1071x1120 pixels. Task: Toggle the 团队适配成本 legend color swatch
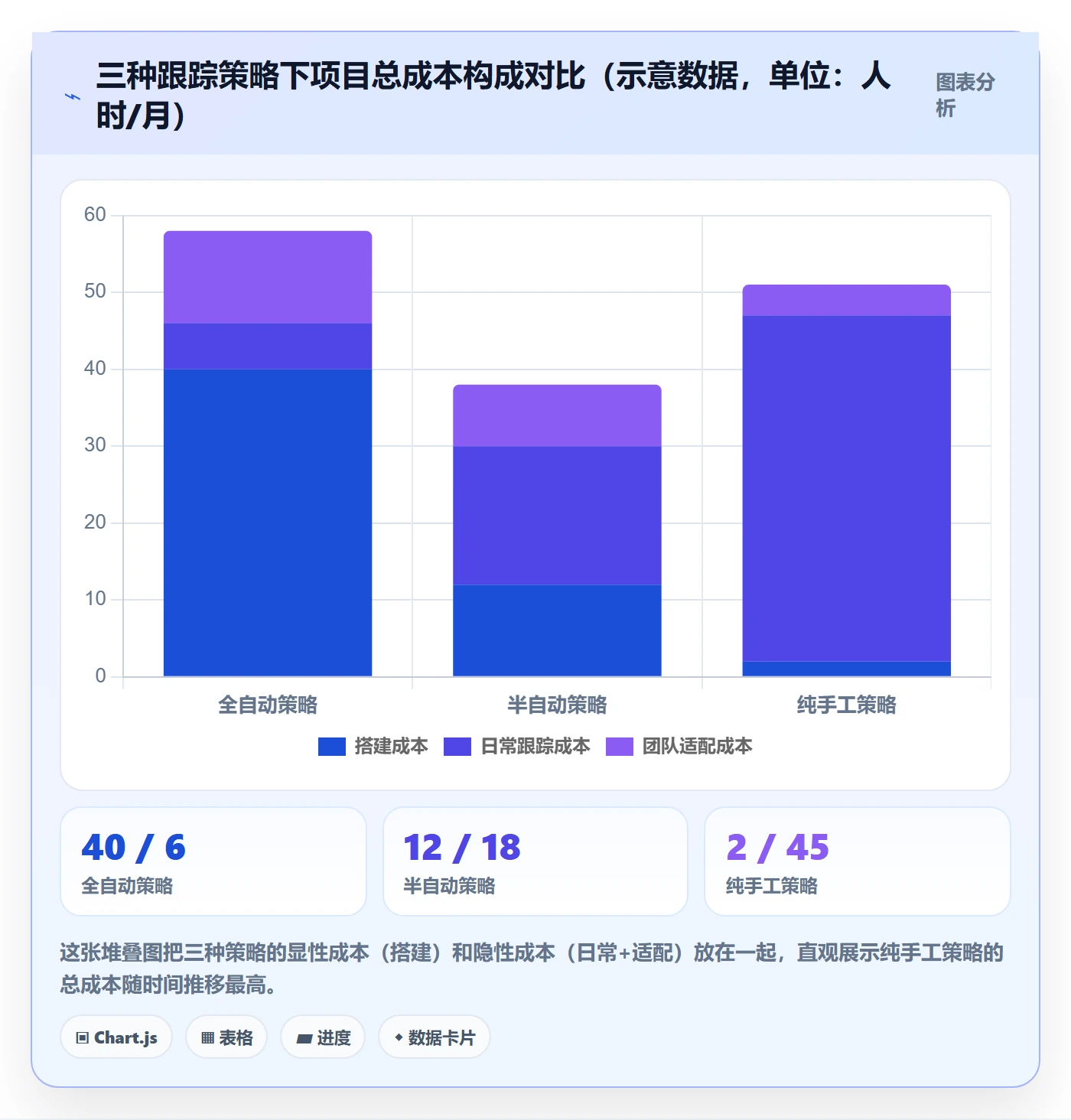(620, 747)
